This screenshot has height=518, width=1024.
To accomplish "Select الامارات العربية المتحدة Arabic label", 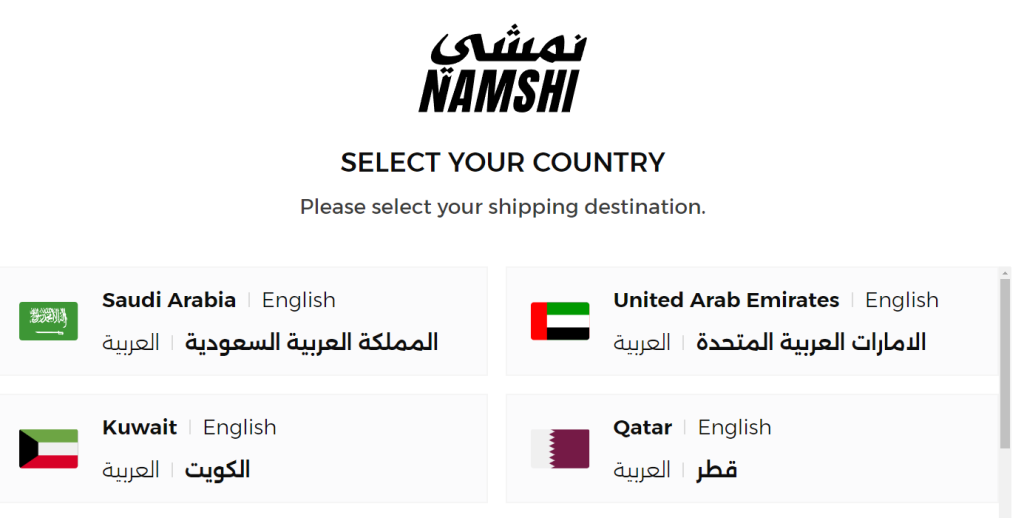I will [x=810, y=343].
